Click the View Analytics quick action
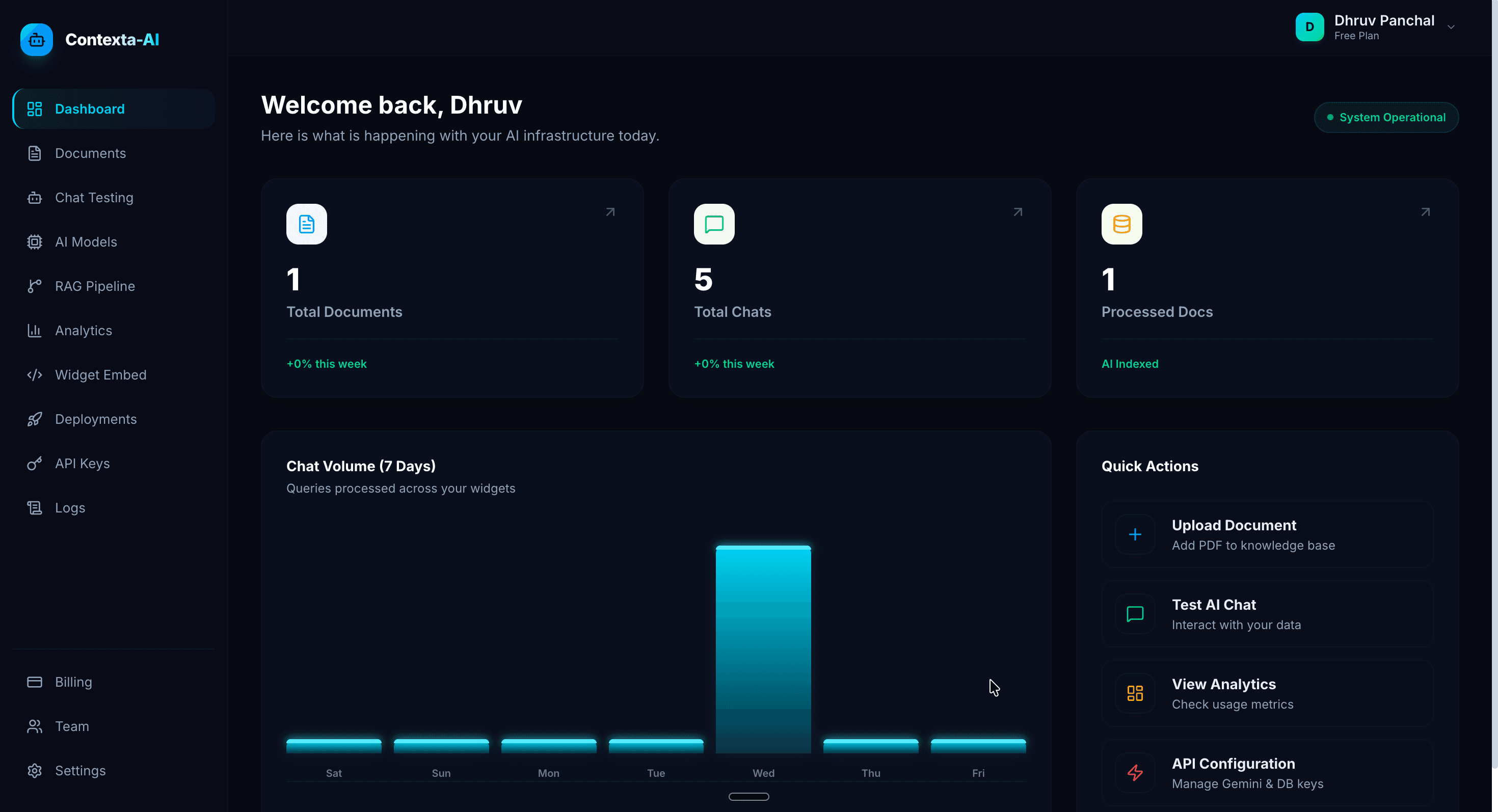Image resolution: width=1498 pixels, height=812 pixels. 1267,693
